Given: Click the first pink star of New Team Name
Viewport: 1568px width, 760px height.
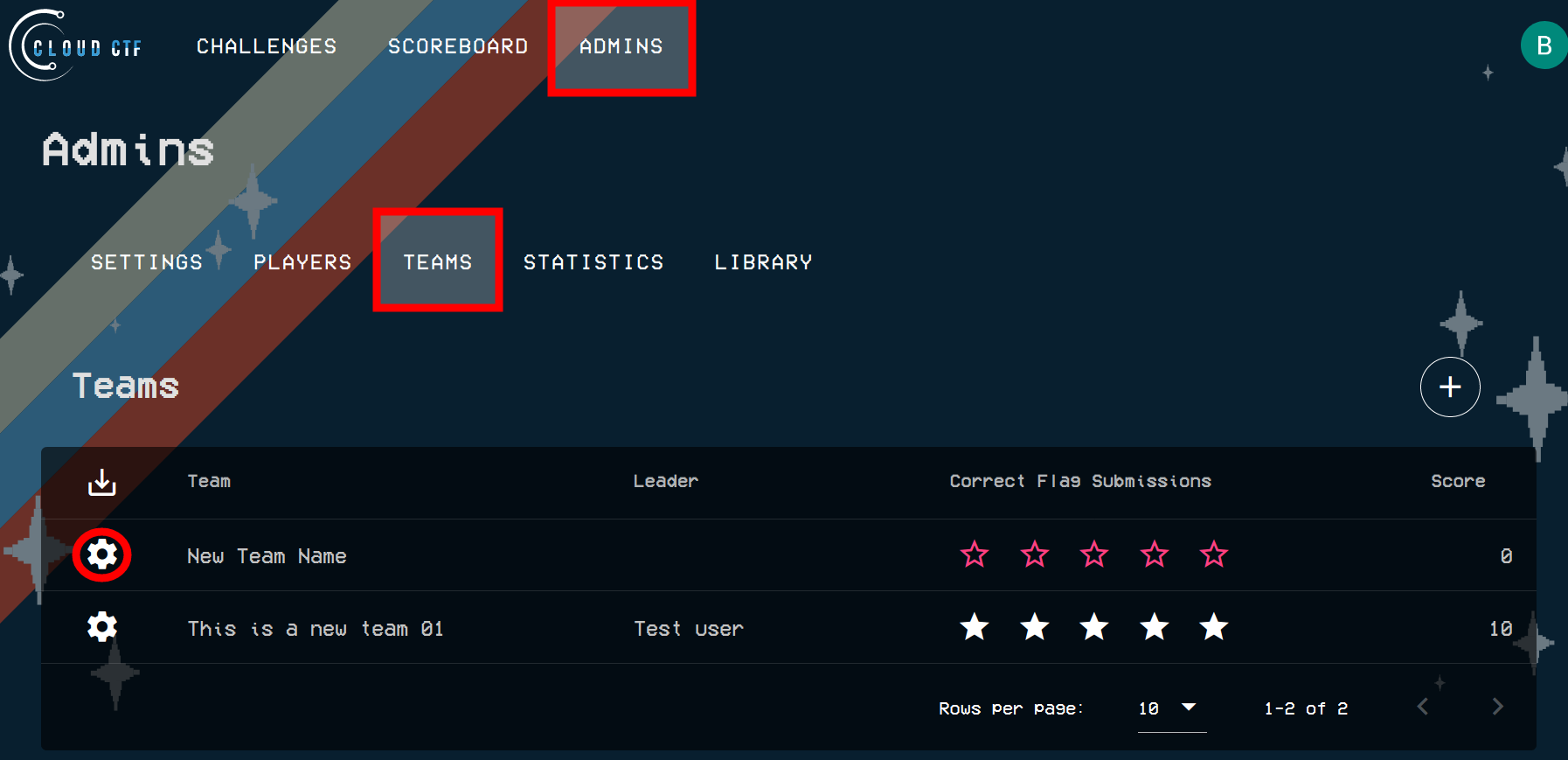Looking at the screenshot, I should point(975,554).
